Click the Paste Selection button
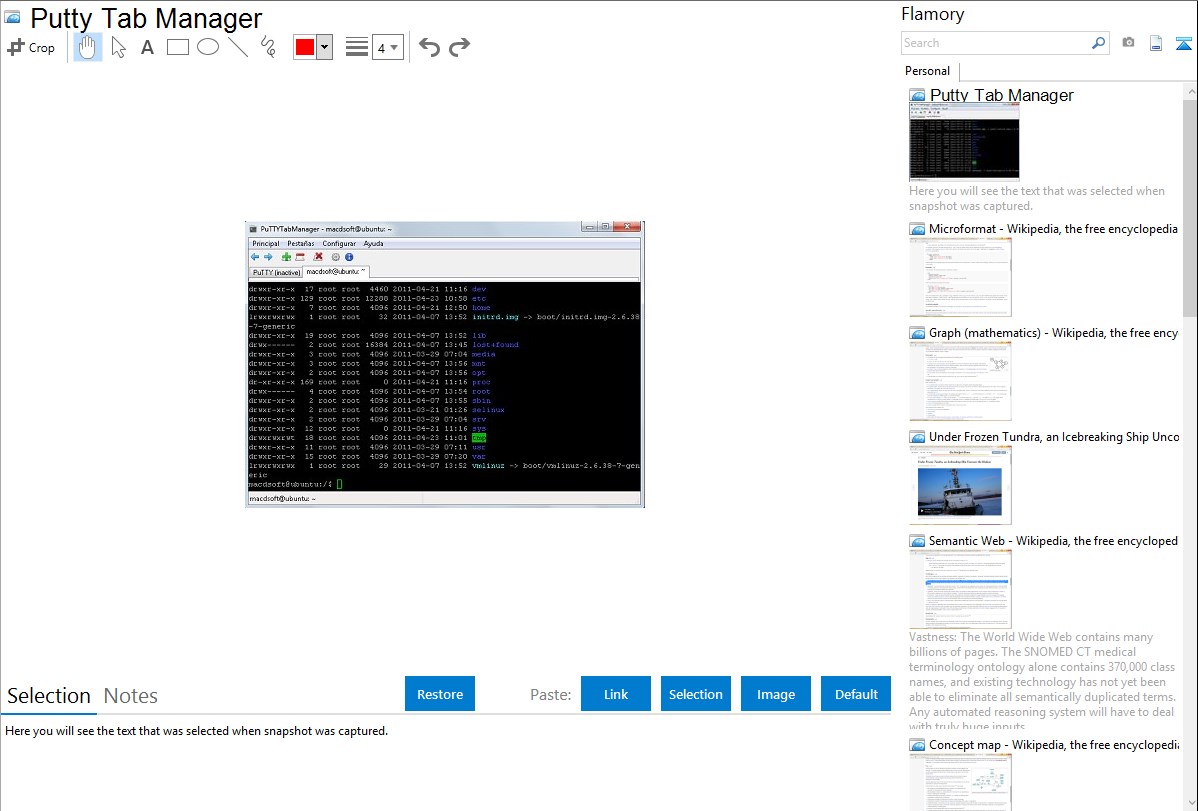The width and height of the screenshot is (1198, 811). [695, 694]
